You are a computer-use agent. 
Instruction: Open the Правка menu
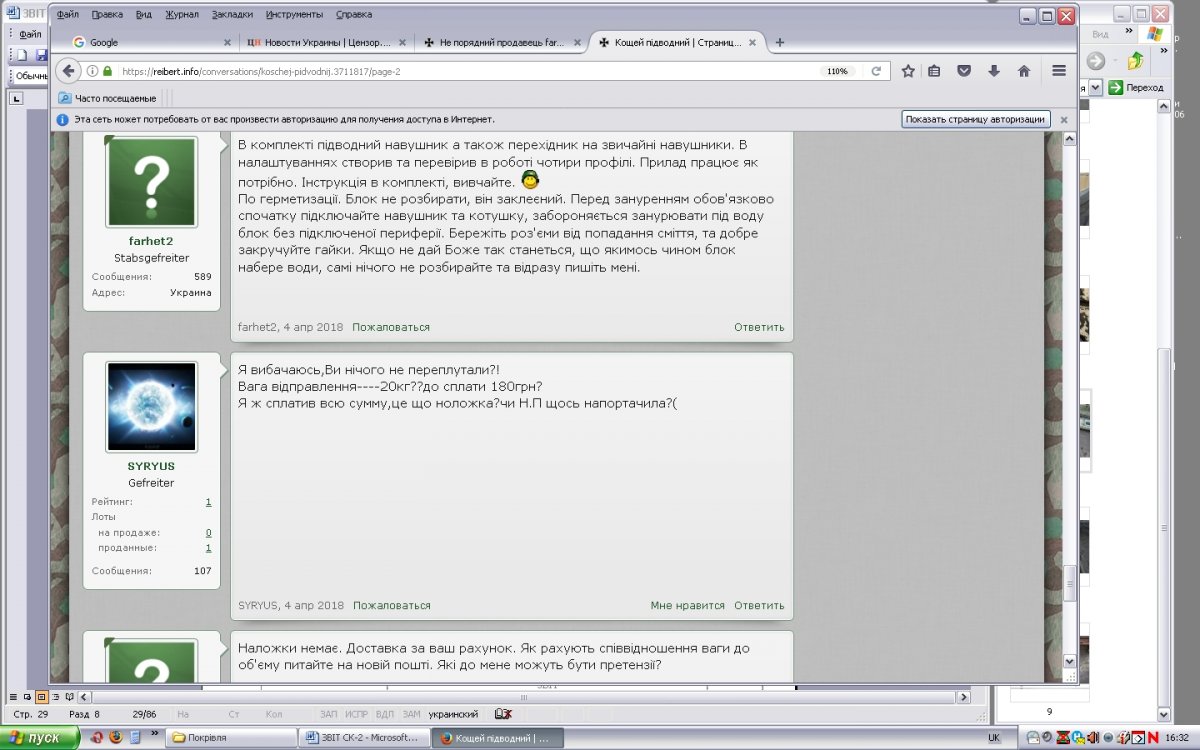tap(107, 15)
